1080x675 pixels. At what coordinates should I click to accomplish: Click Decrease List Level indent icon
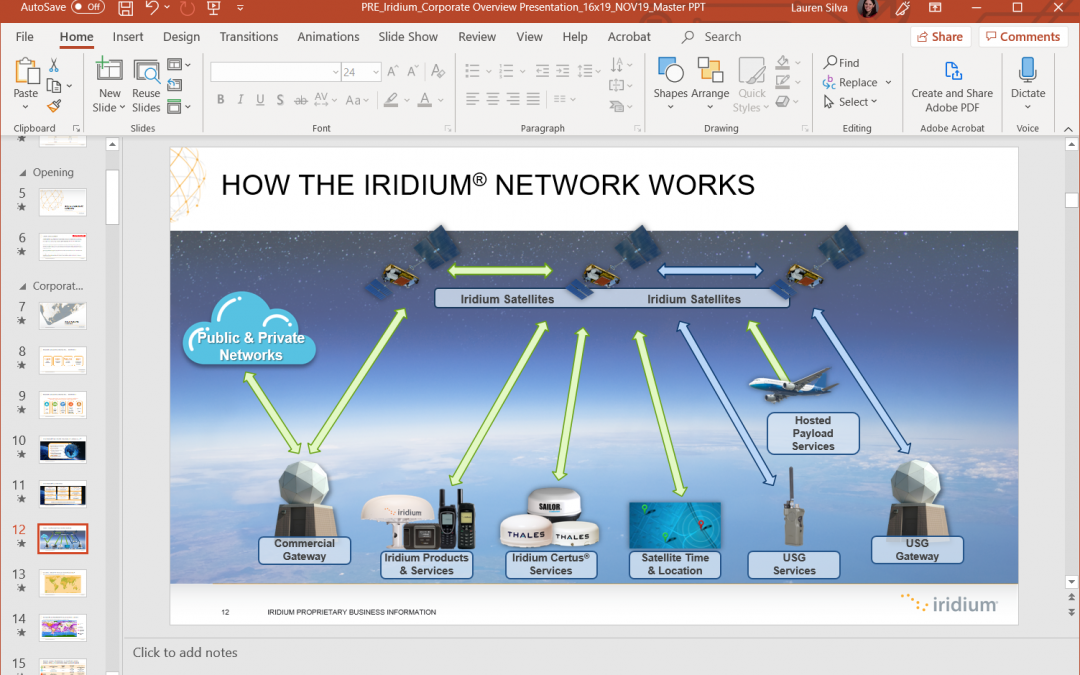(x=543, y=71)
